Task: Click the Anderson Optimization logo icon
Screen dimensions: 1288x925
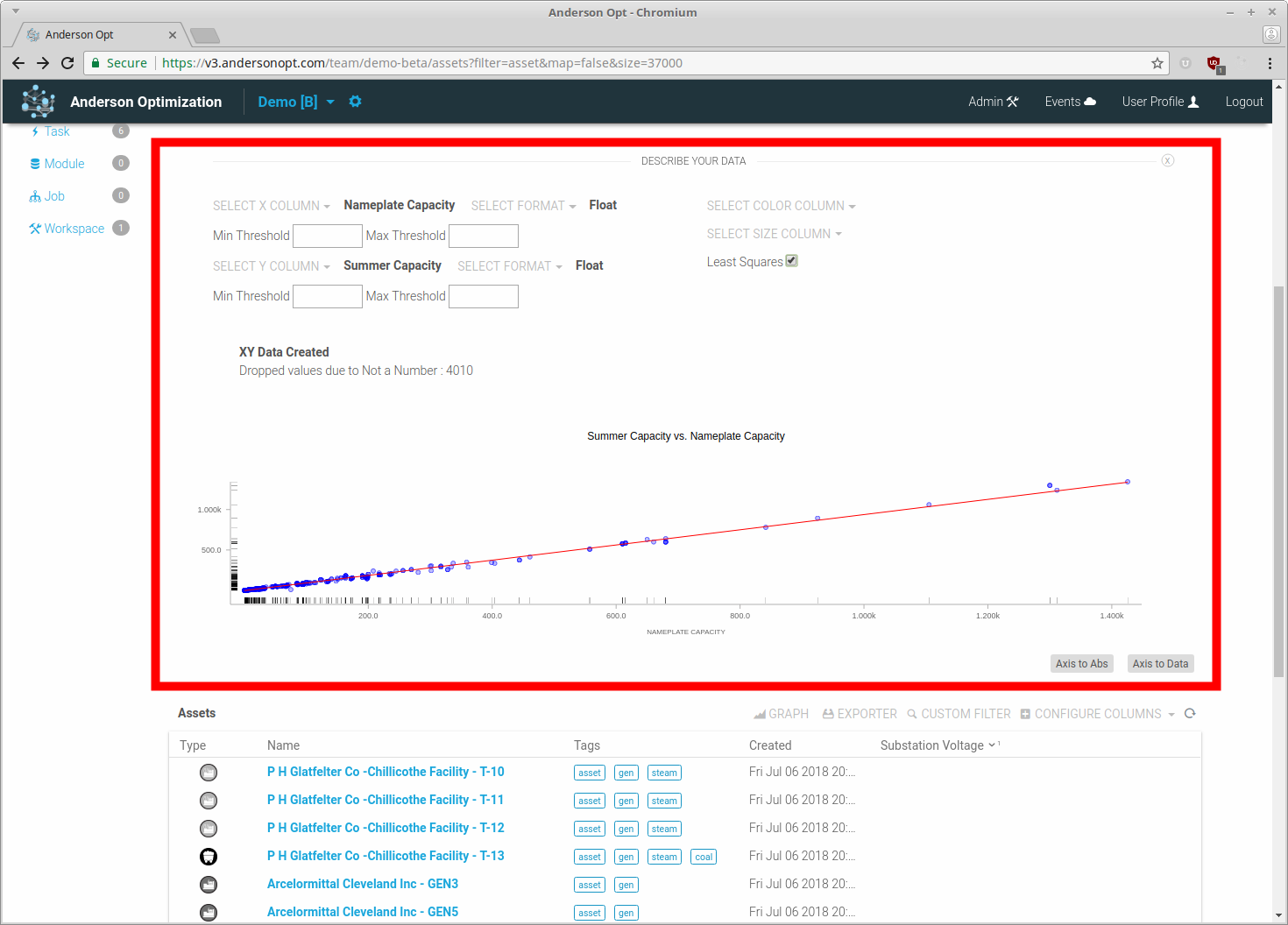Action: click(39, 102)
